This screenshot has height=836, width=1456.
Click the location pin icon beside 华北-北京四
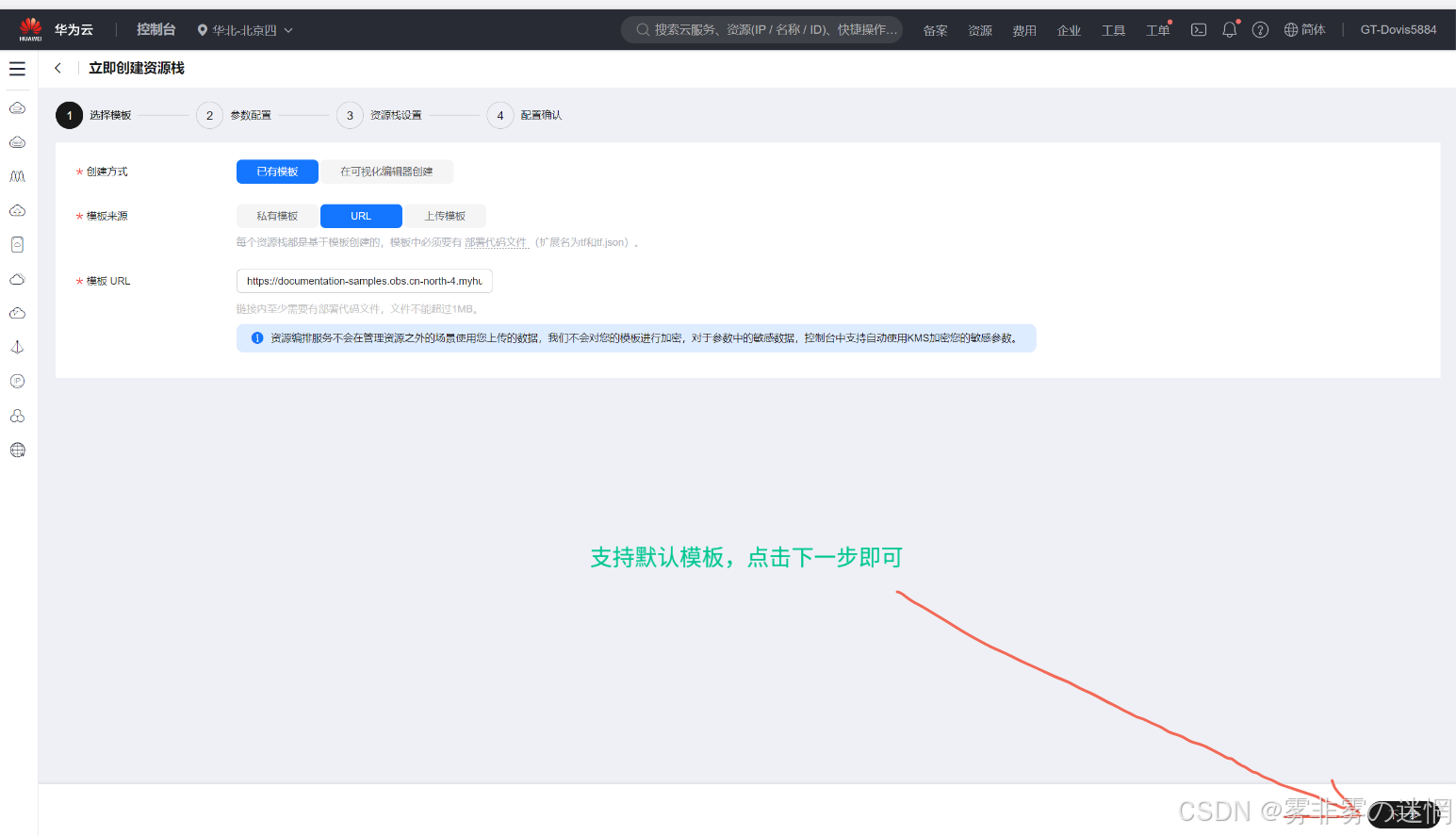(202, 30)
